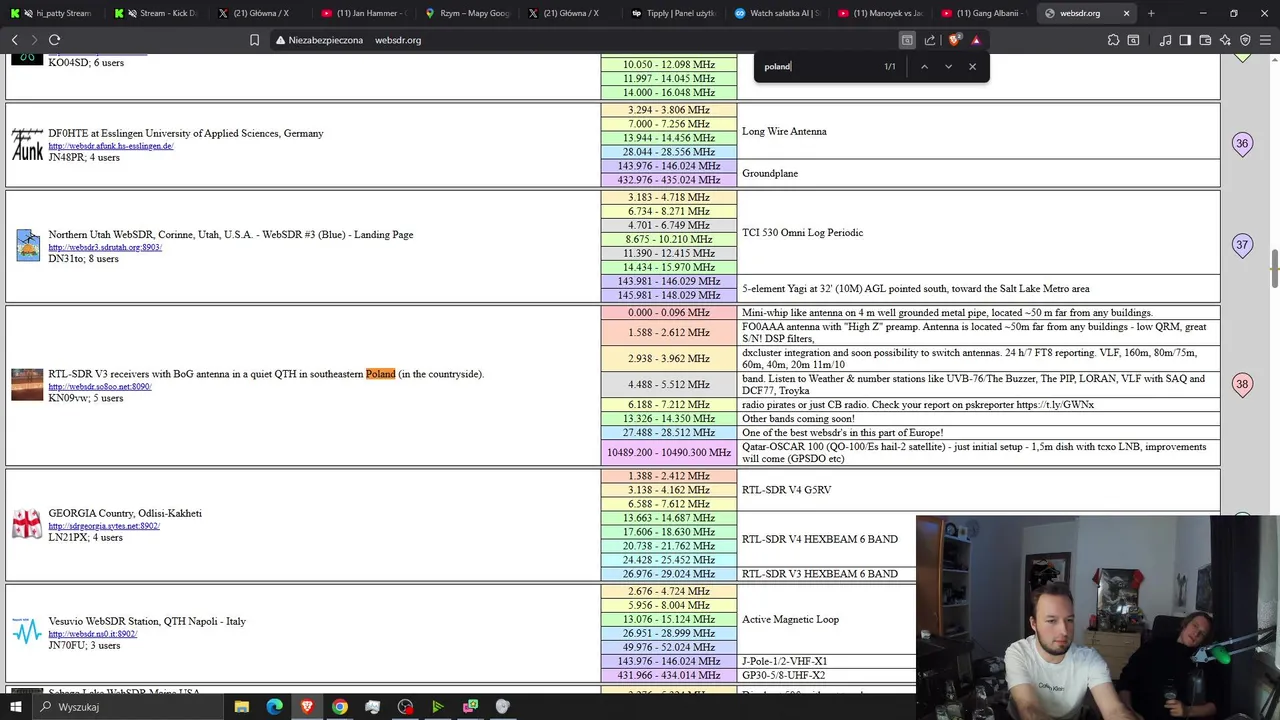This screenshot has width=1280, height=720.
Task: Open Brave Shields lion icon
Action: [954, 40]
